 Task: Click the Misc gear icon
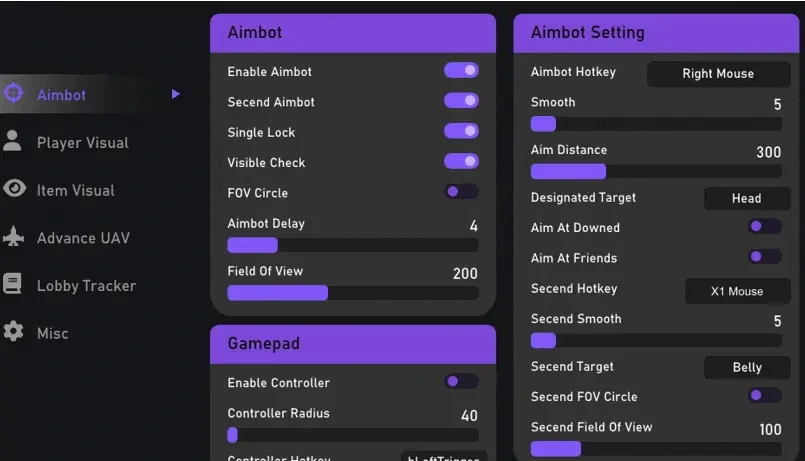(13, 331)
